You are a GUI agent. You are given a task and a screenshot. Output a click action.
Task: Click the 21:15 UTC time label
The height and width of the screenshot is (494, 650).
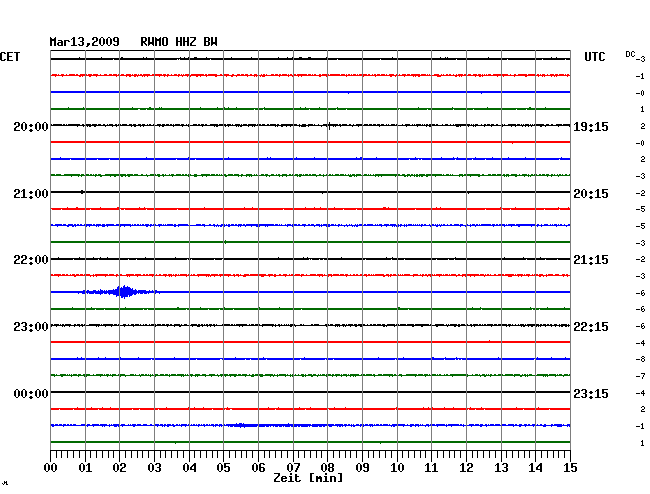tap(591, 260)
